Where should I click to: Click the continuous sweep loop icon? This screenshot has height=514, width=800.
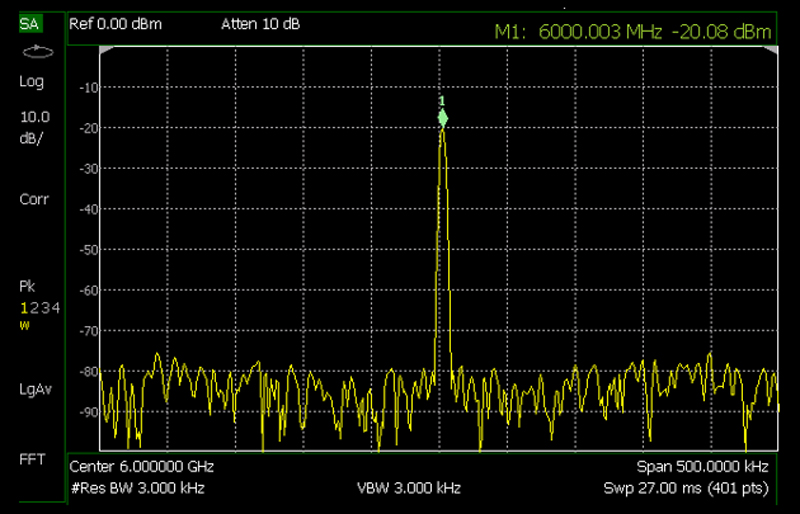tap(38, 52)
